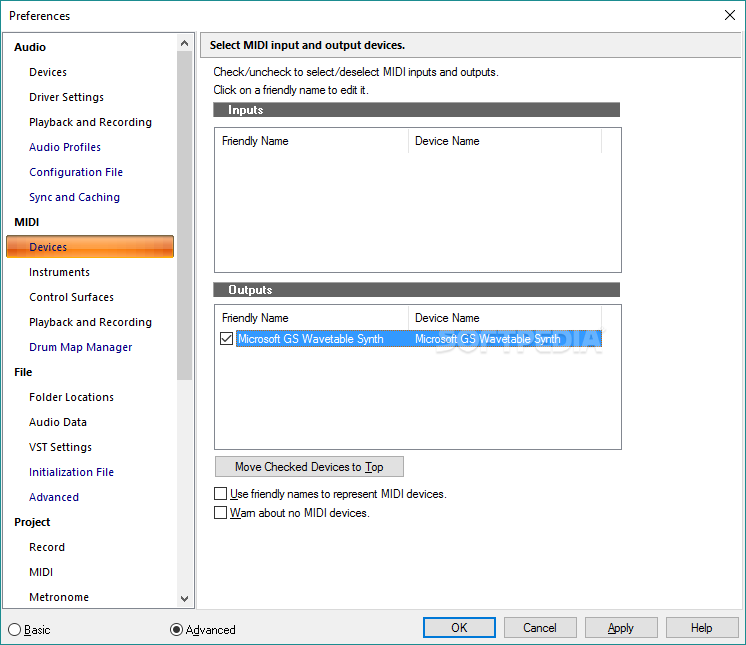Select highlighted MIDI Devices entry
746x645 pixels.
pyautogui.click(x=90, y=247)
